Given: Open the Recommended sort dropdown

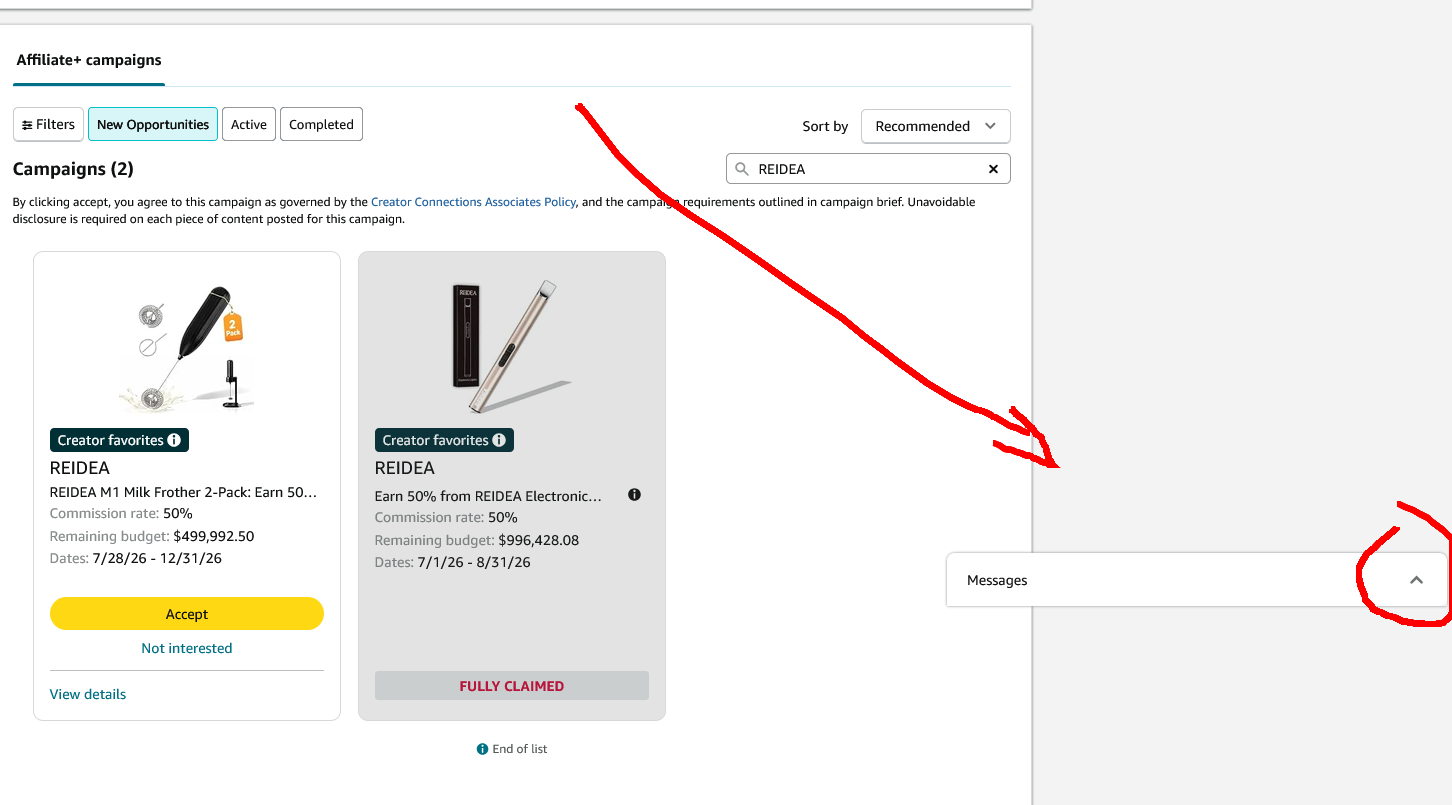Looking at the screenshot, I should (x=935, y=126).
